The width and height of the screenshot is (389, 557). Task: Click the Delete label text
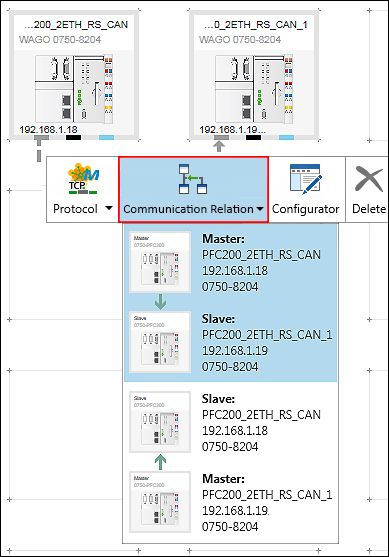369,209
